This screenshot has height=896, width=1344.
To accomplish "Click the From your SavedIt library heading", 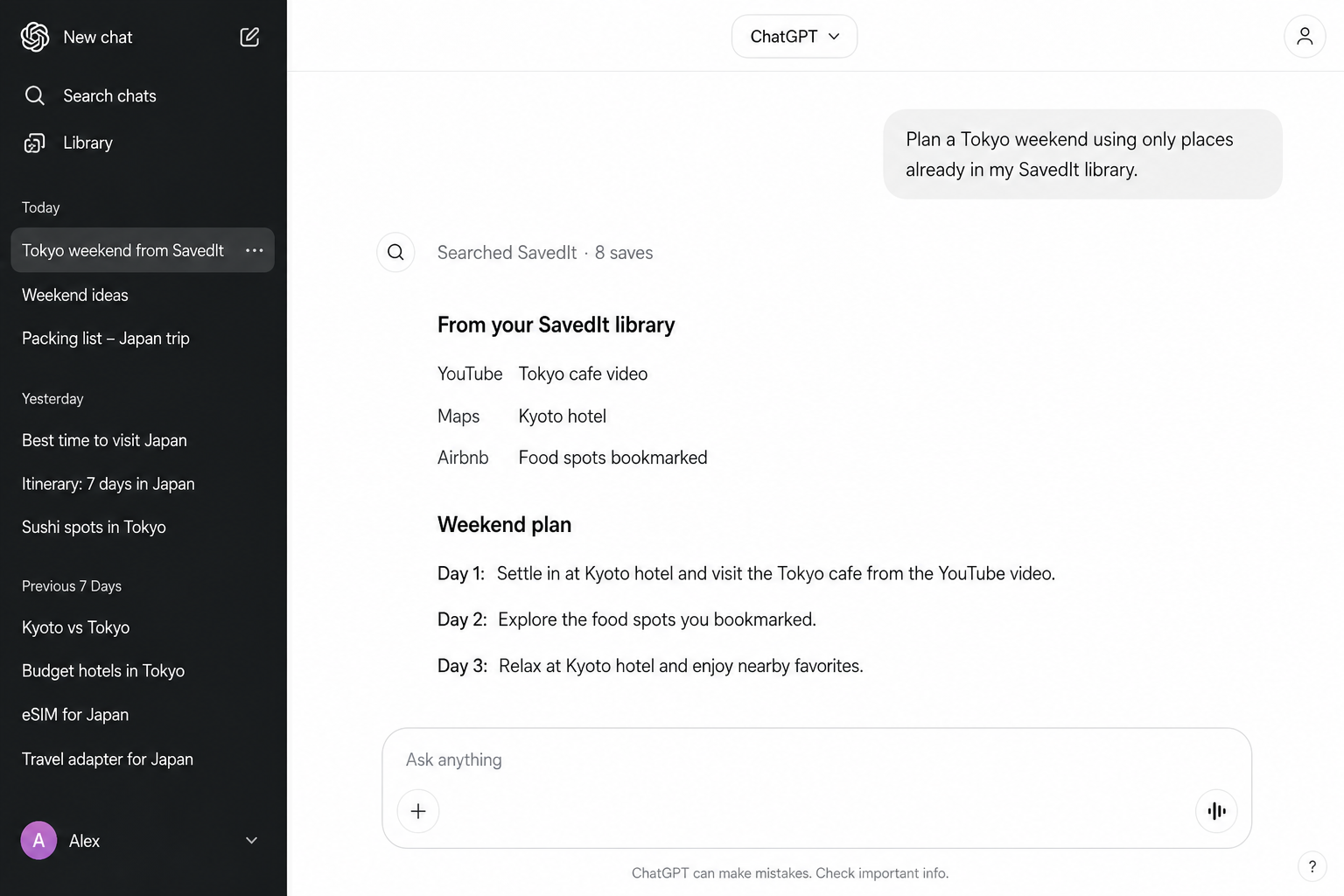I will [556, 325].
